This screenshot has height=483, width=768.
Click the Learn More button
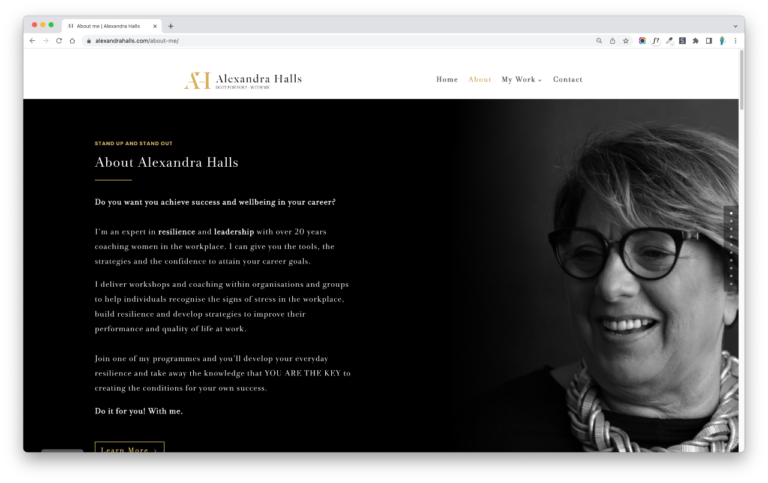pyautogui.click(x=129, y=447)
